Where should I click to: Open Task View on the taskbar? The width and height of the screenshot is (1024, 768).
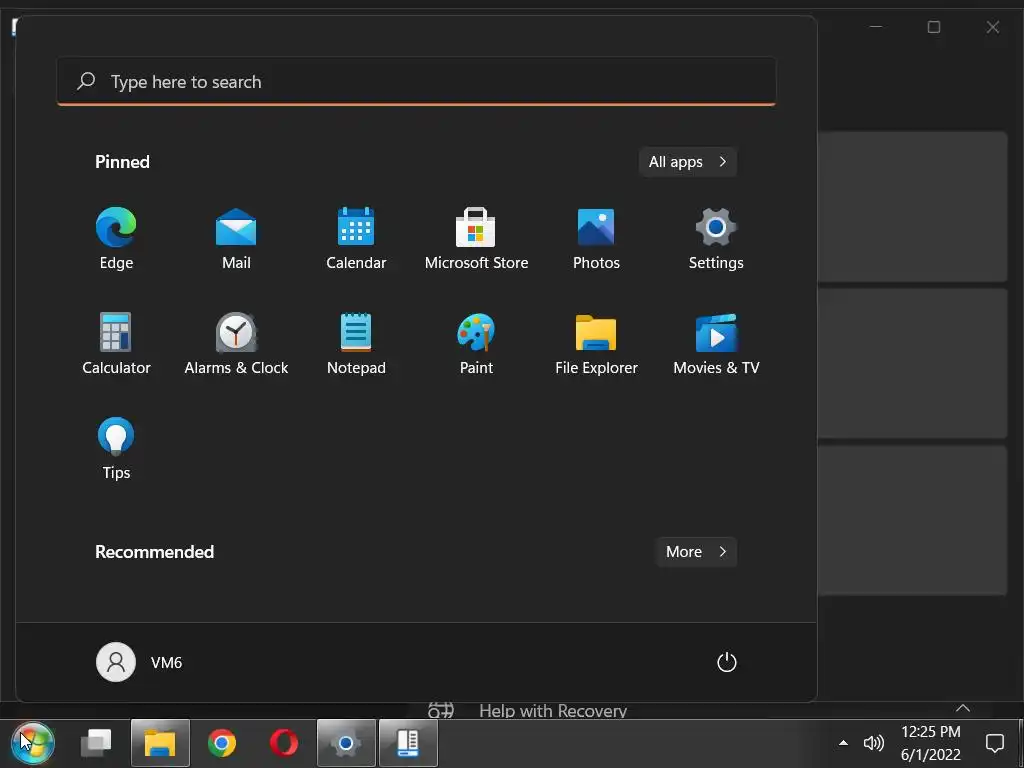[x=96, y=743]
